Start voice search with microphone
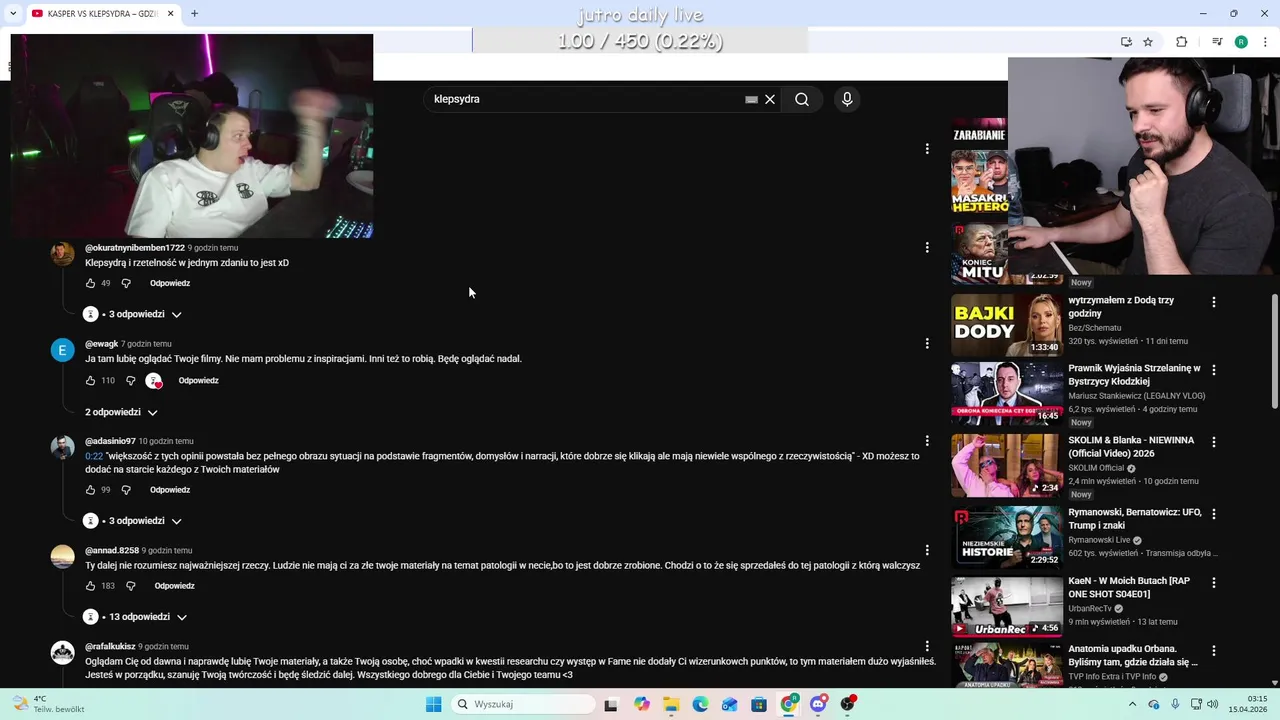Image resolution: width=1280 pixels, height=720 pixels. (x=847, y=99)
